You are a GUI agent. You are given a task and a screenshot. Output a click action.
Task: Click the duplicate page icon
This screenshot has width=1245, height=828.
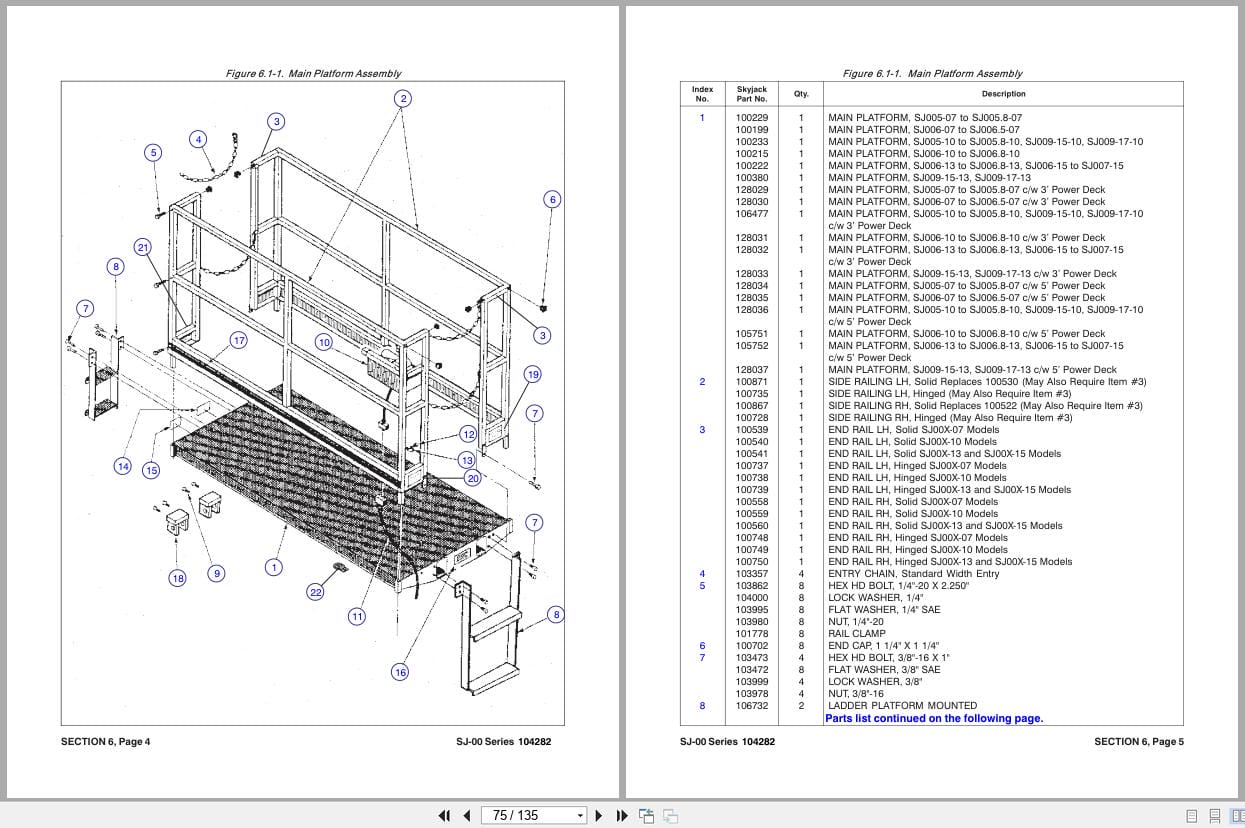click(670, 815)
